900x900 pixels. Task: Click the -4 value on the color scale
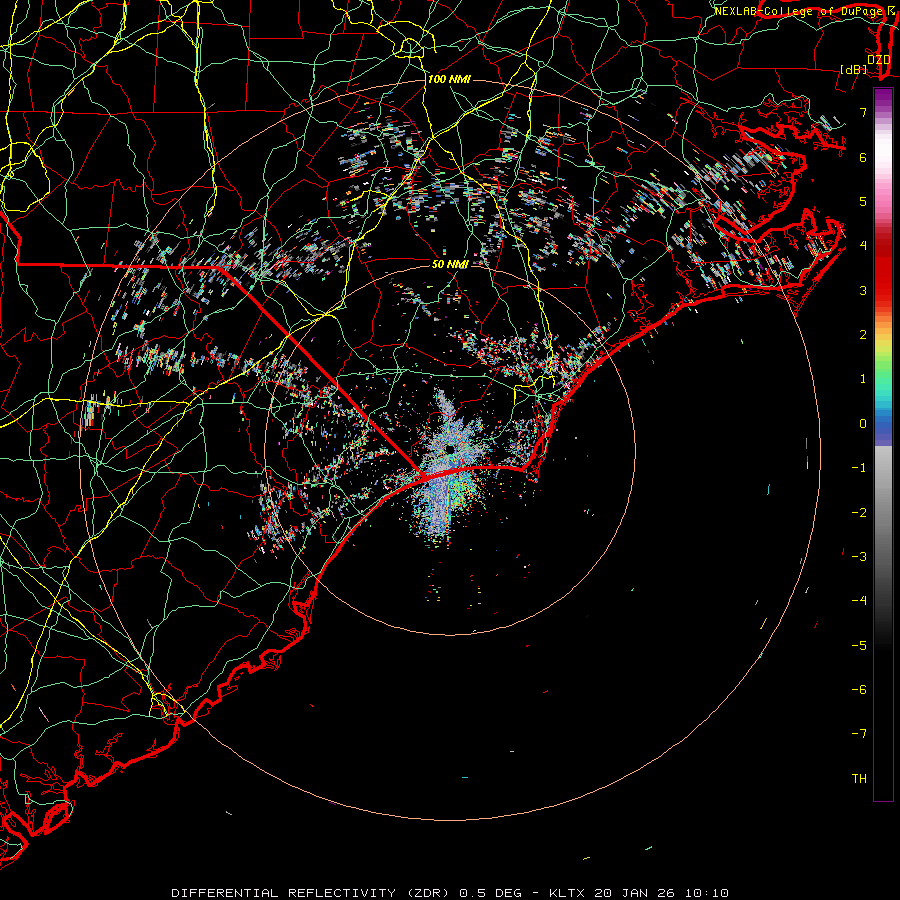(x=859, y=600)
